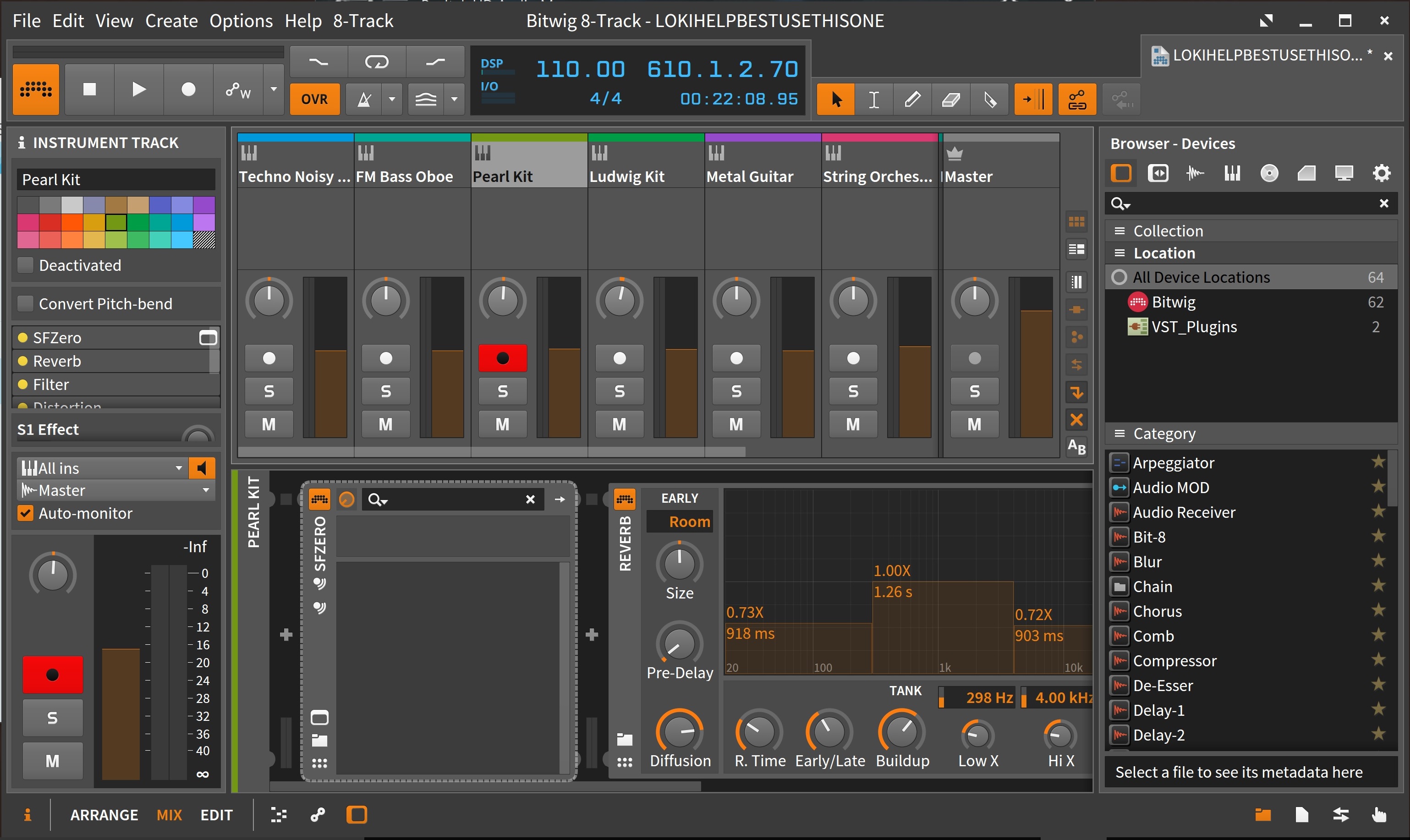The width and height of the screenshot is (1410, 840).
Task: Click Room early reflection type
Action: [x=680, y=522]
